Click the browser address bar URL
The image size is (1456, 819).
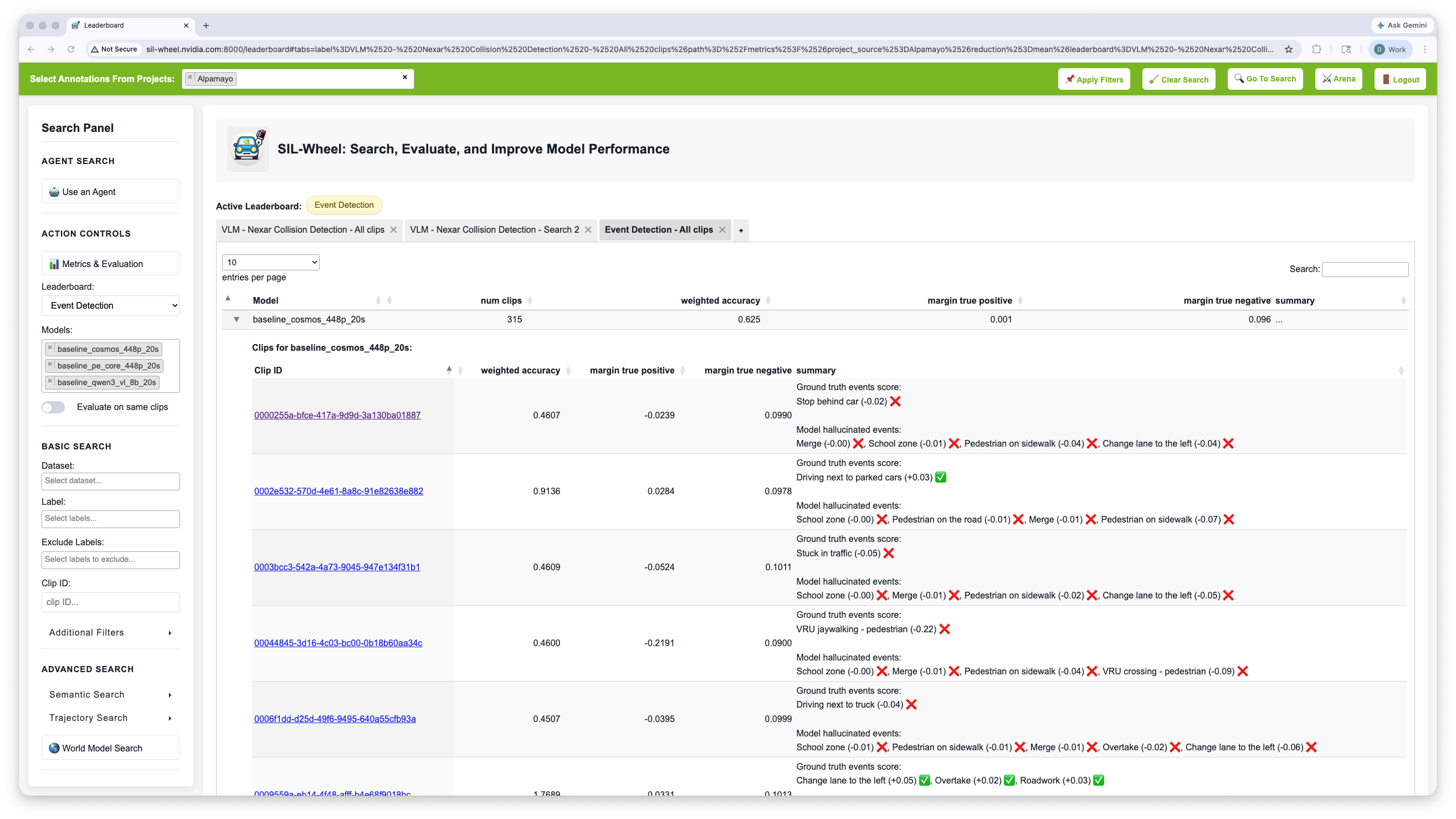point(709,49)
